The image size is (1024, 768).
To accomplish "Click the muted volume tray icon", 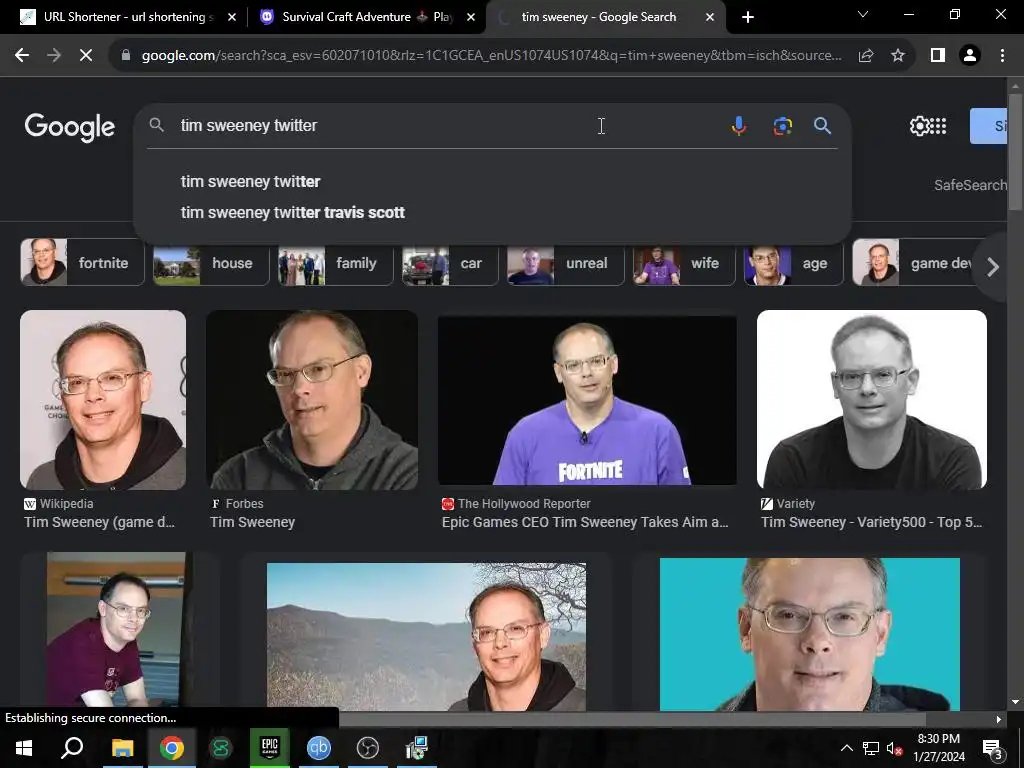I will point(895,748).
